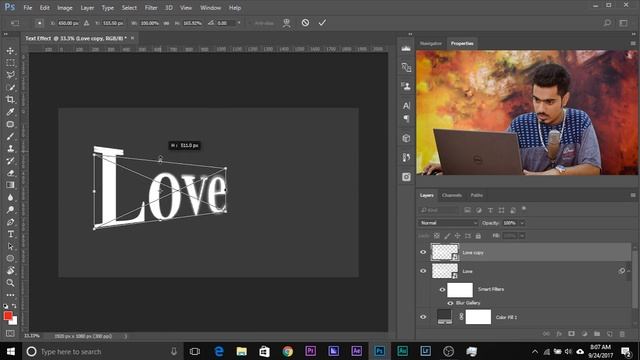Click the add layer mask button
The image size is (640, 360).
point(571,334)
